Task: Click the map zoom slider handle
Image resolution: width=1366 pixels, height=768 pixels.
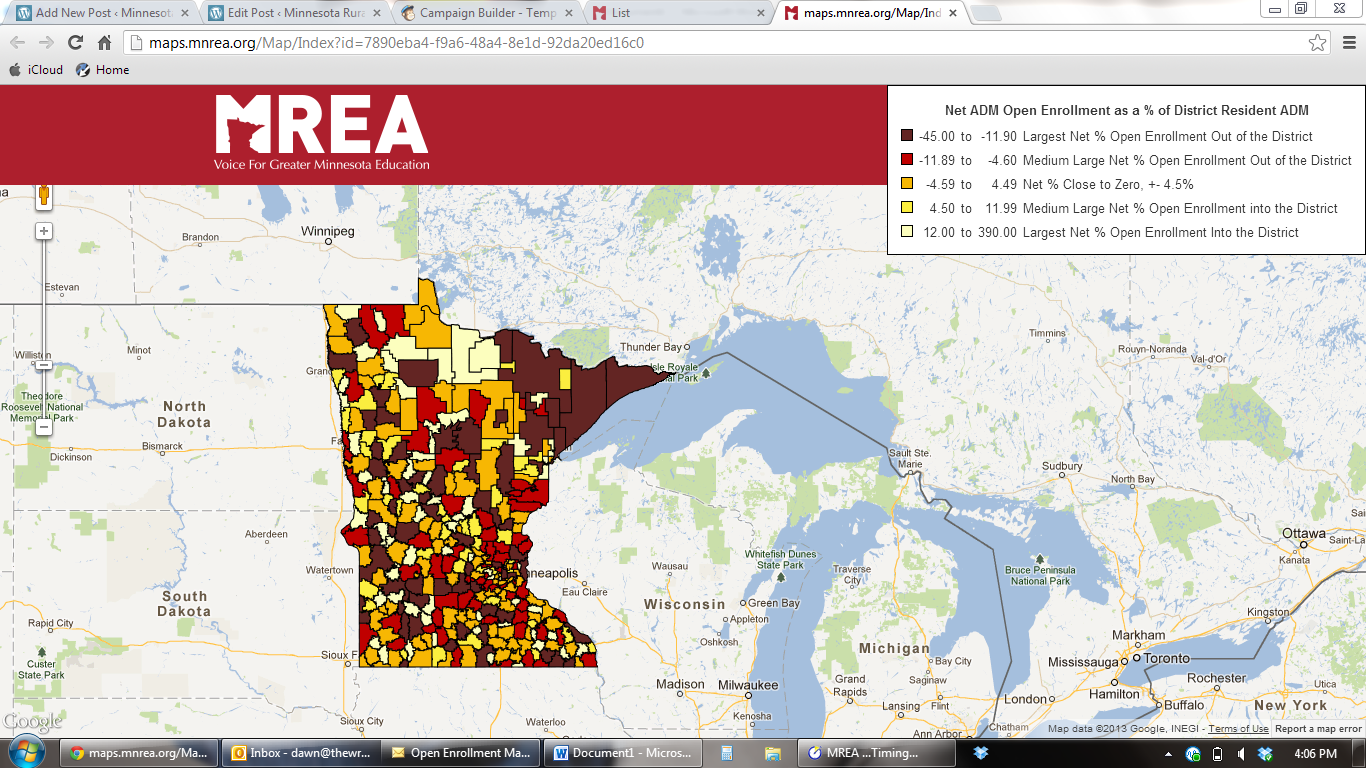Action: click(44, 365)
